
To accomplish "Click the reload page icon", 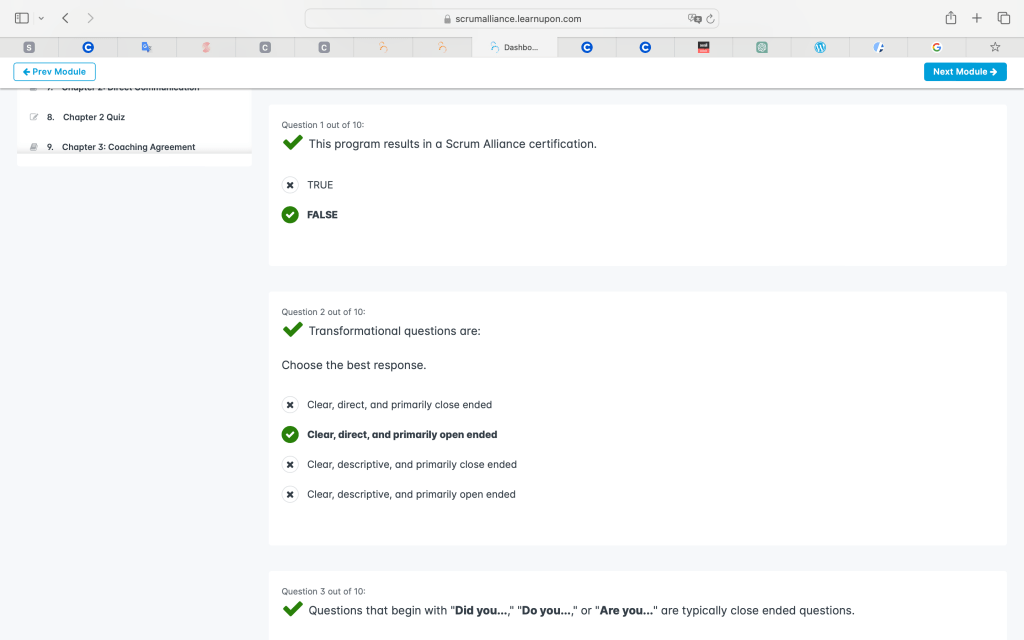I will (x=711, y=19).
